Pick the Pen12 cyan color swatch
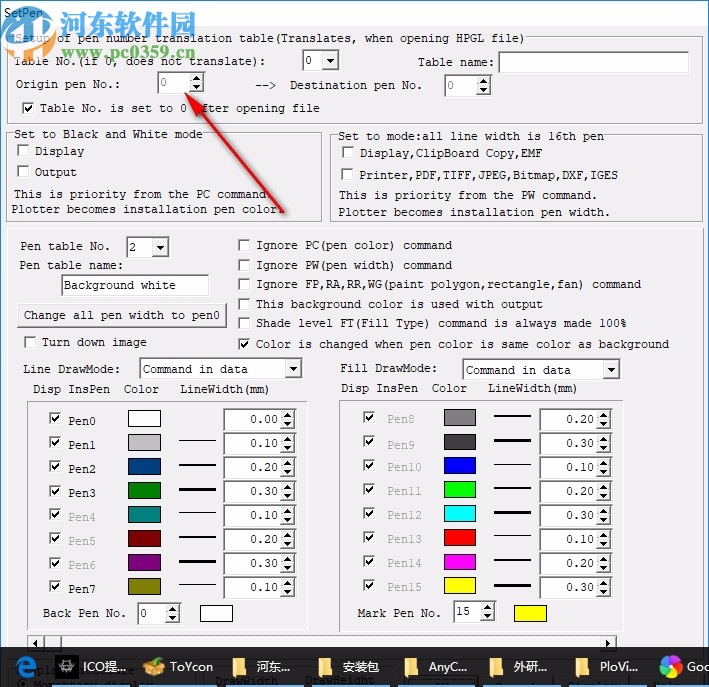Image resolution: width=709 pixels, height=687 pixels. (x=460, y=513)
